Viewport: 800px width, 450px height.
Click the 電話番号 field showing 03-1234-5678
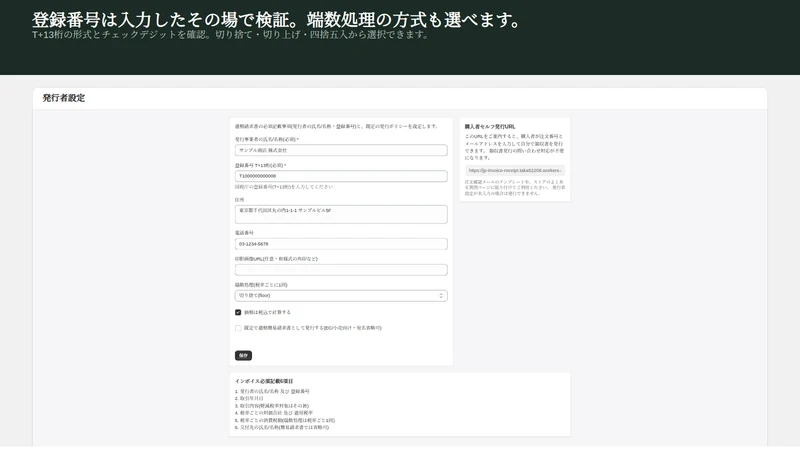341,244
